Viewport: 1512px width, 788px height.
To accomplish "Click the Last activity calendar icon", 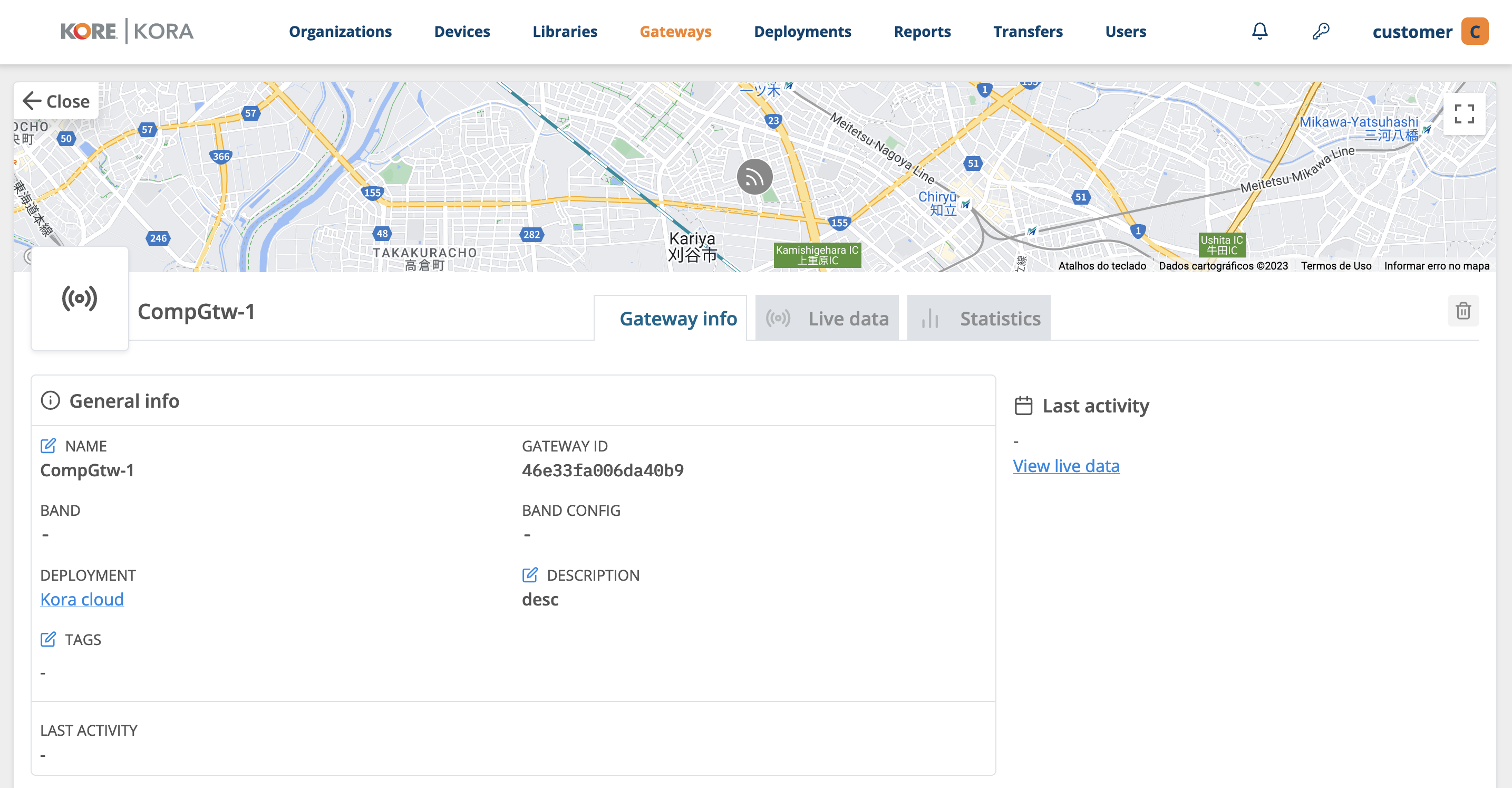I will tap(1023, 406).
